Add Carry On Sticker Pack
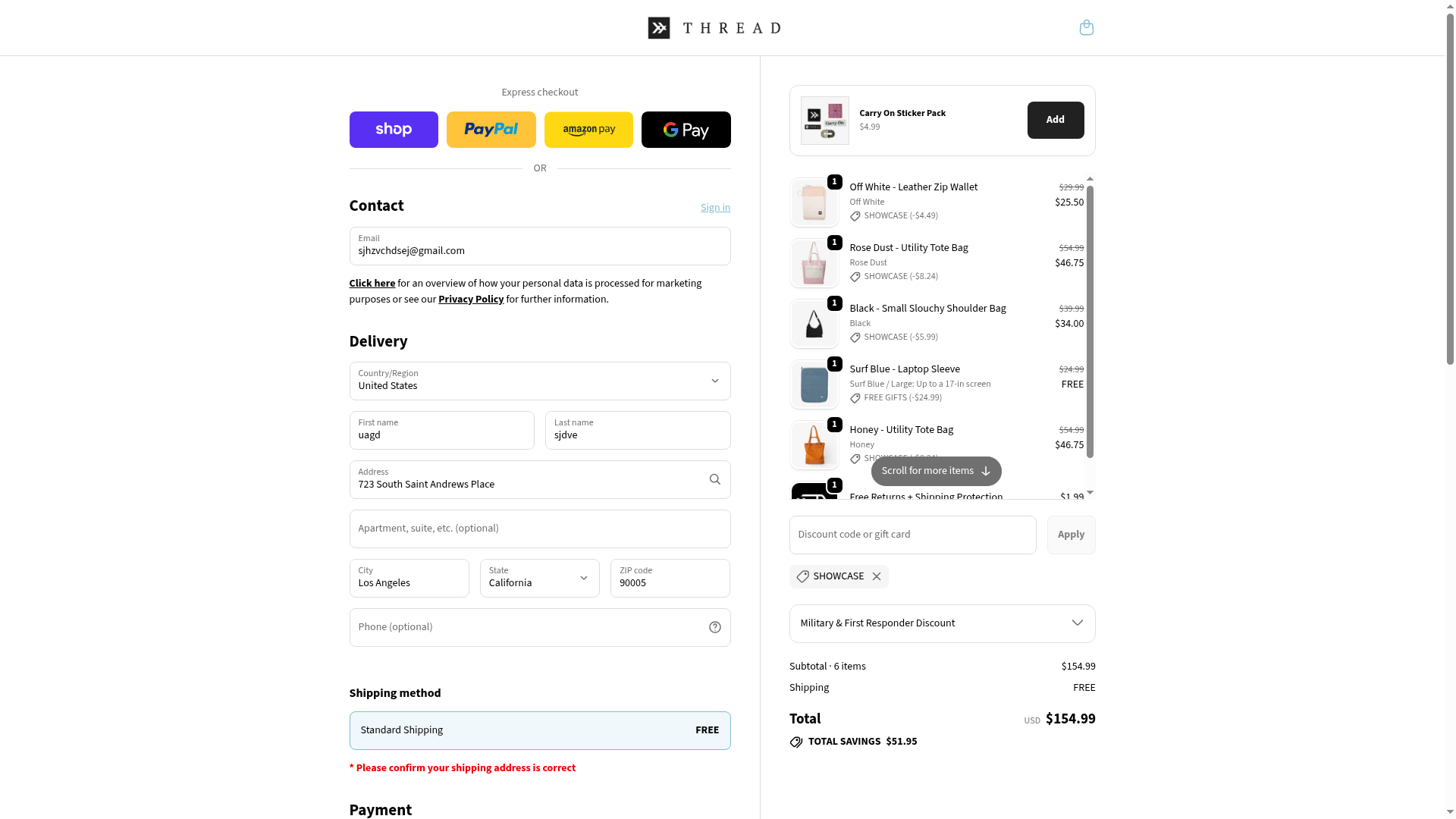This screenshot has height=819, width=1456. [x=1055, y=121]
